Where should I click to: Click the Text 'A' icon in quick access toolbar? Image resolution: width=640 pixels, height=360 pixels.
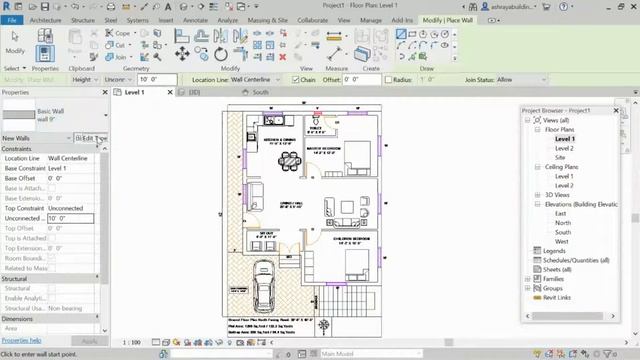click(168, 7)
